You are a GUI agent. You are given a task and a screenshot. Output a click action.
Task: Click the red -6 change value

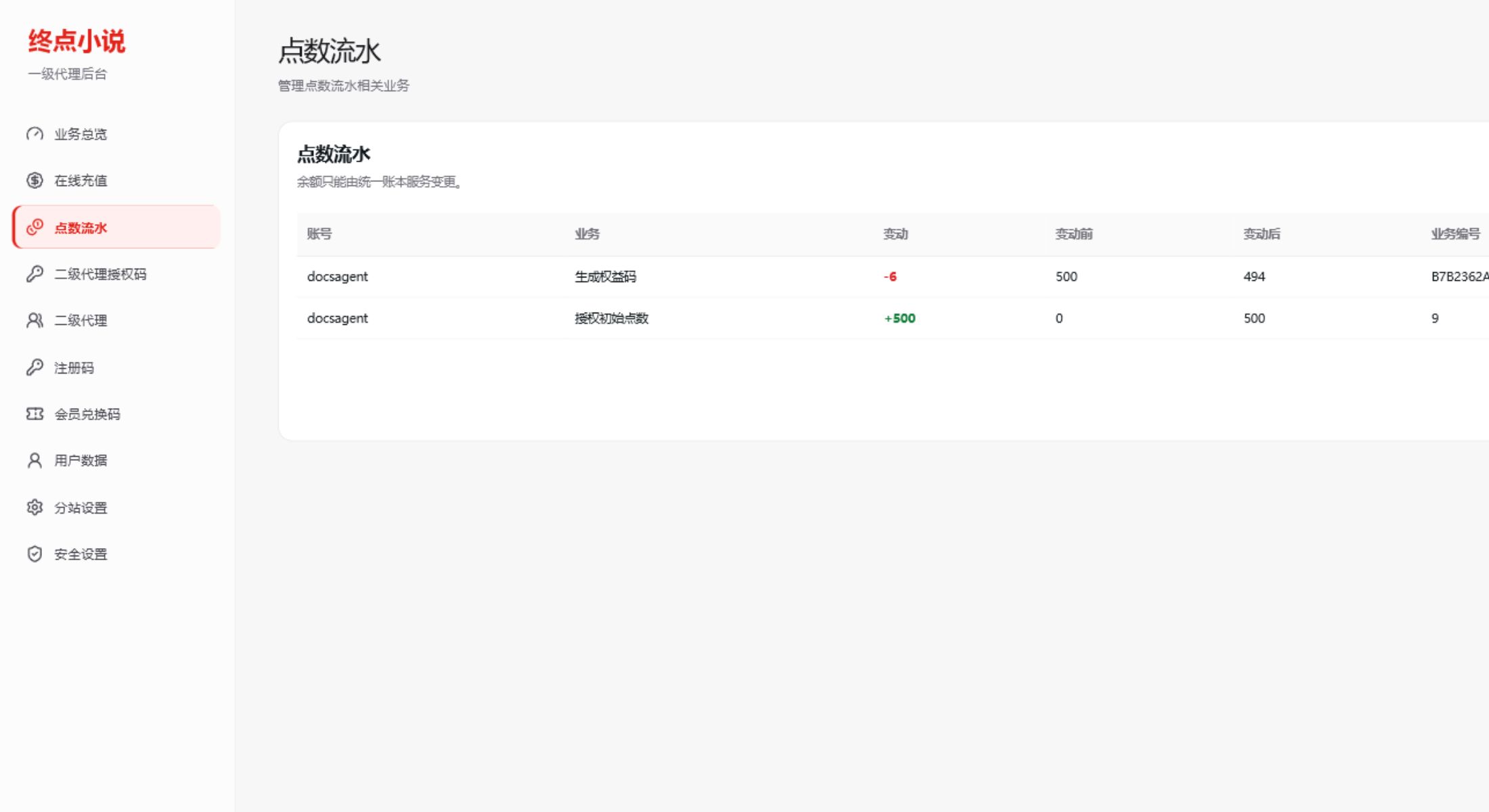[890, 277]
